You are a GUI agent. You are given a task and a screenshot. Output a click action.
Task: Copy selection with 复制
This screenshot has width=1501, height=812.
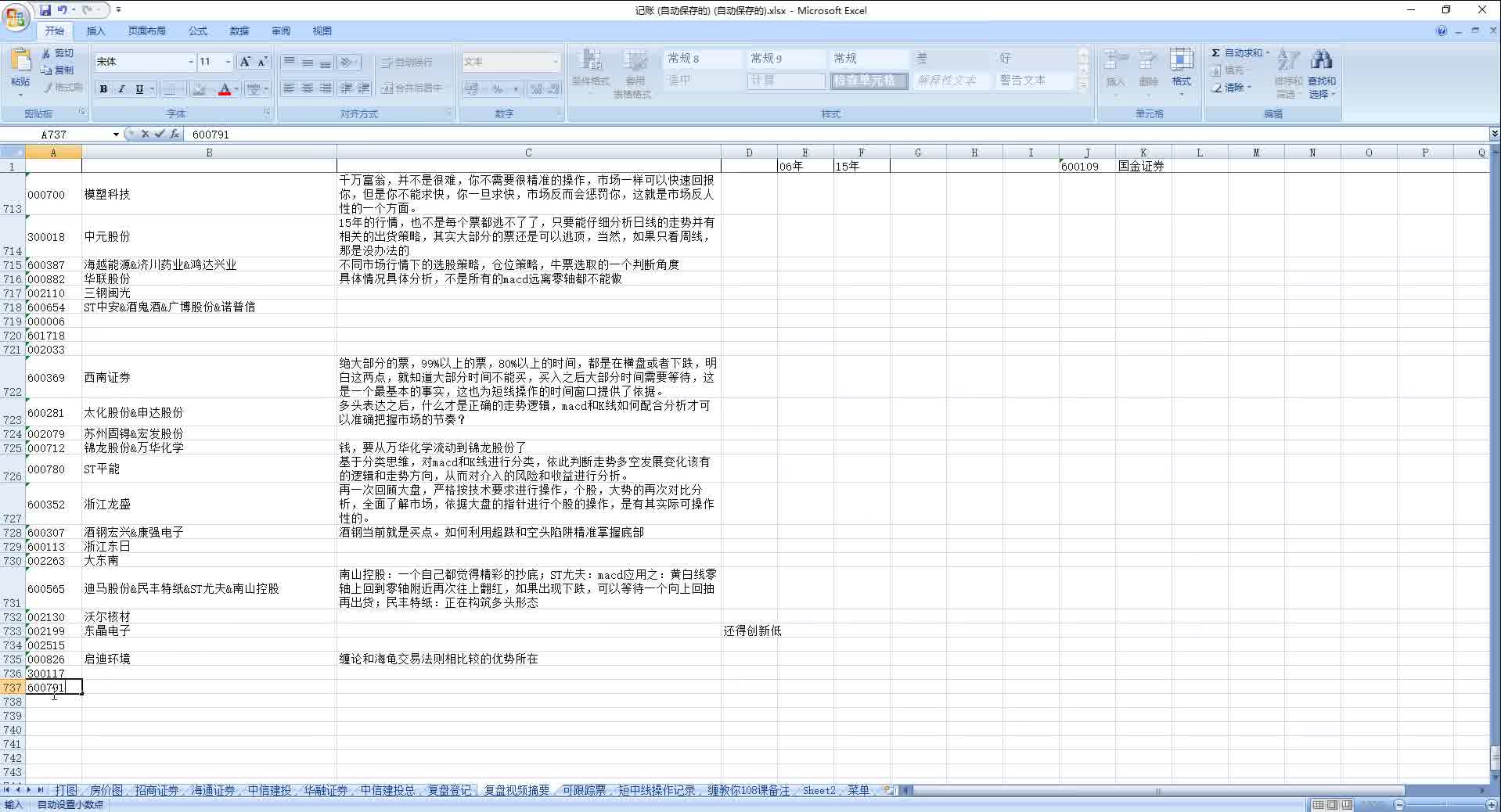point(59,70)
